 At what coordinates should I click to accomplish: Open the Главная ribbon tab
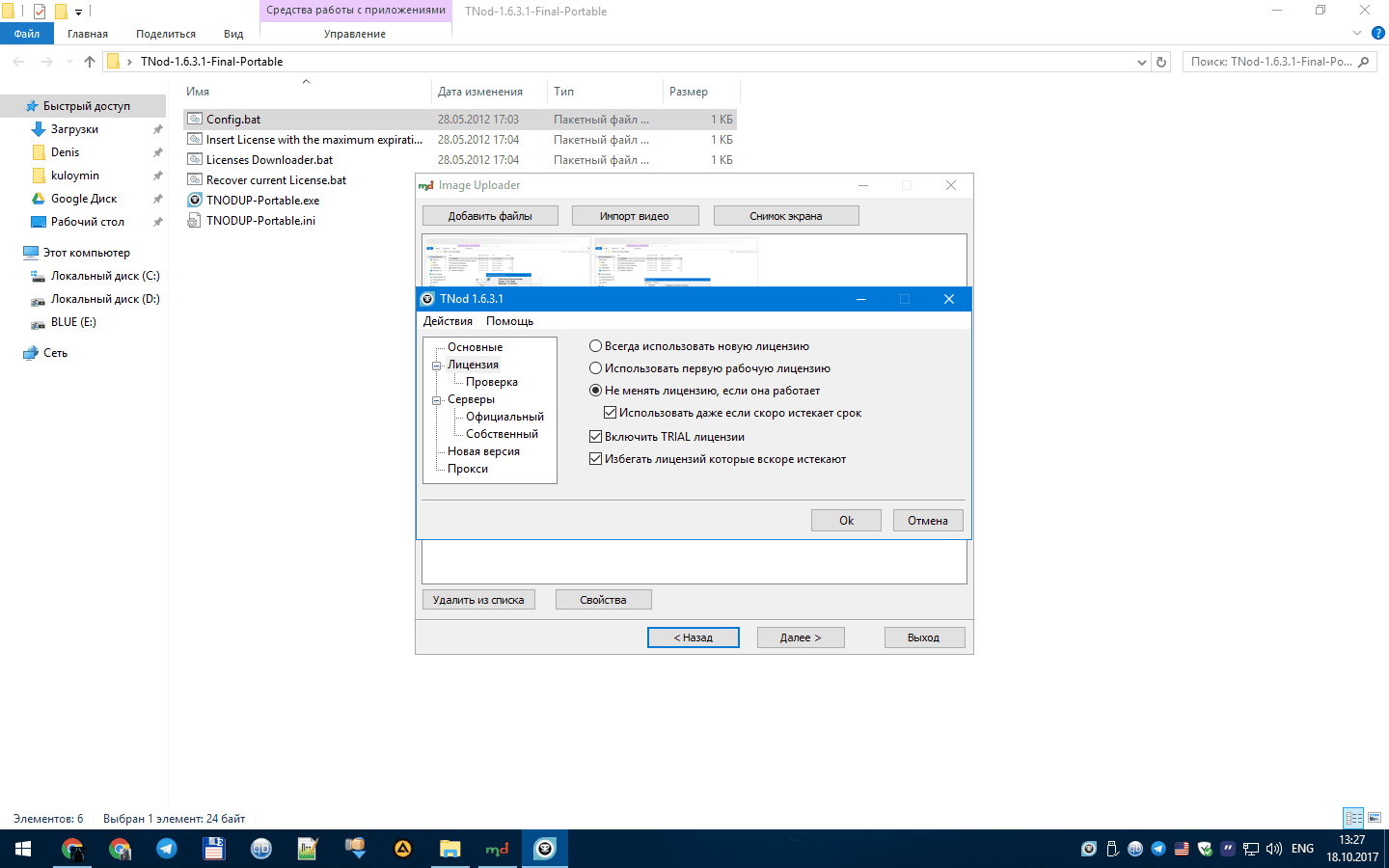88,34
